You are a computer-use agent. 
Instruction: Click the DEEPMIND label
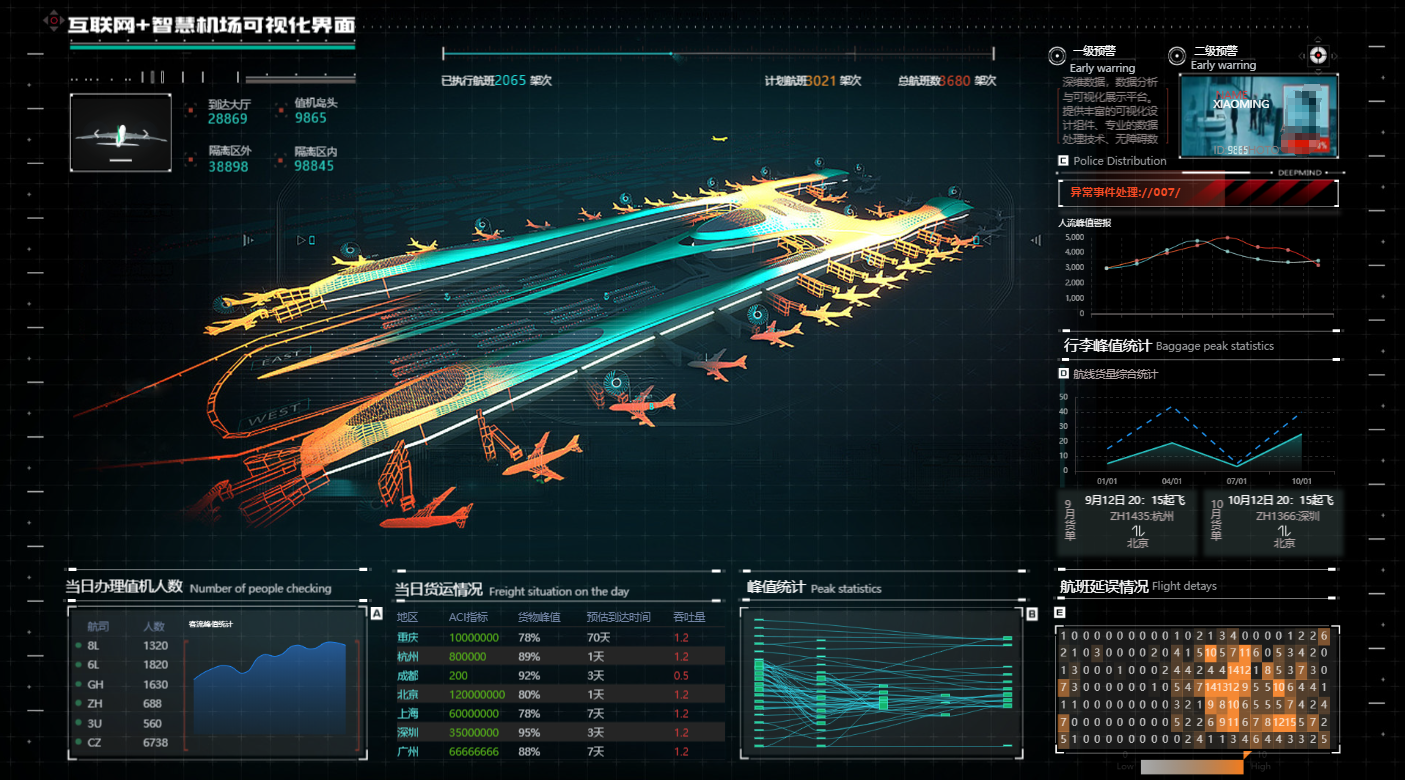click(x=1300, y=173)
